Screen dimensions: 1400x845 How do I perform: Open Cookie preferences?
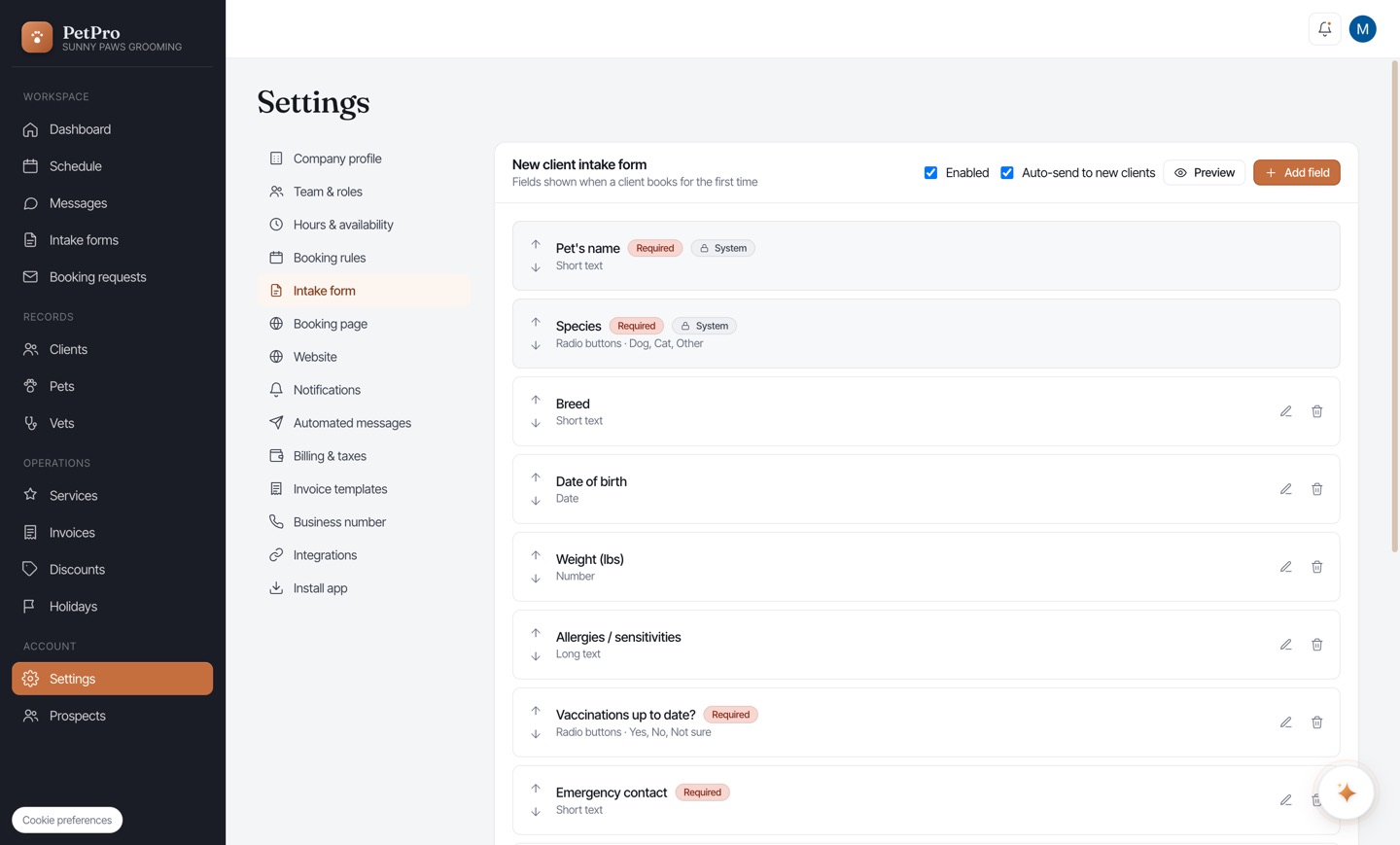pyautogui.click(x=67, y=820)
